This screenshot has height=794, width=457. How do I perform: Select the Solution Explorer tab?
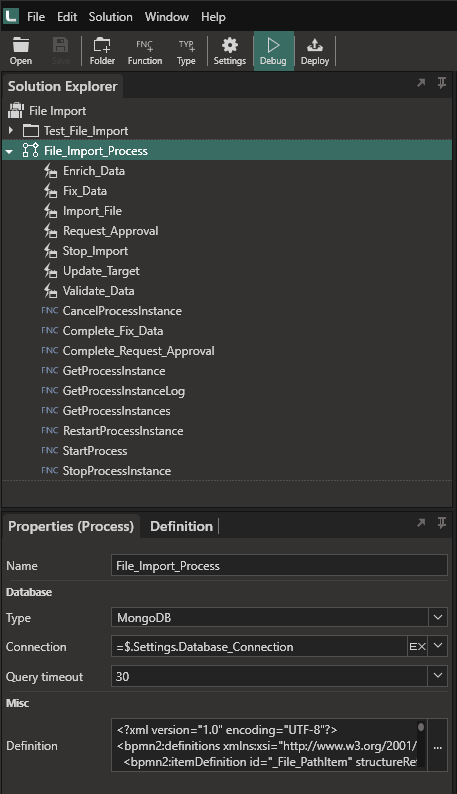tap(63, 87)
